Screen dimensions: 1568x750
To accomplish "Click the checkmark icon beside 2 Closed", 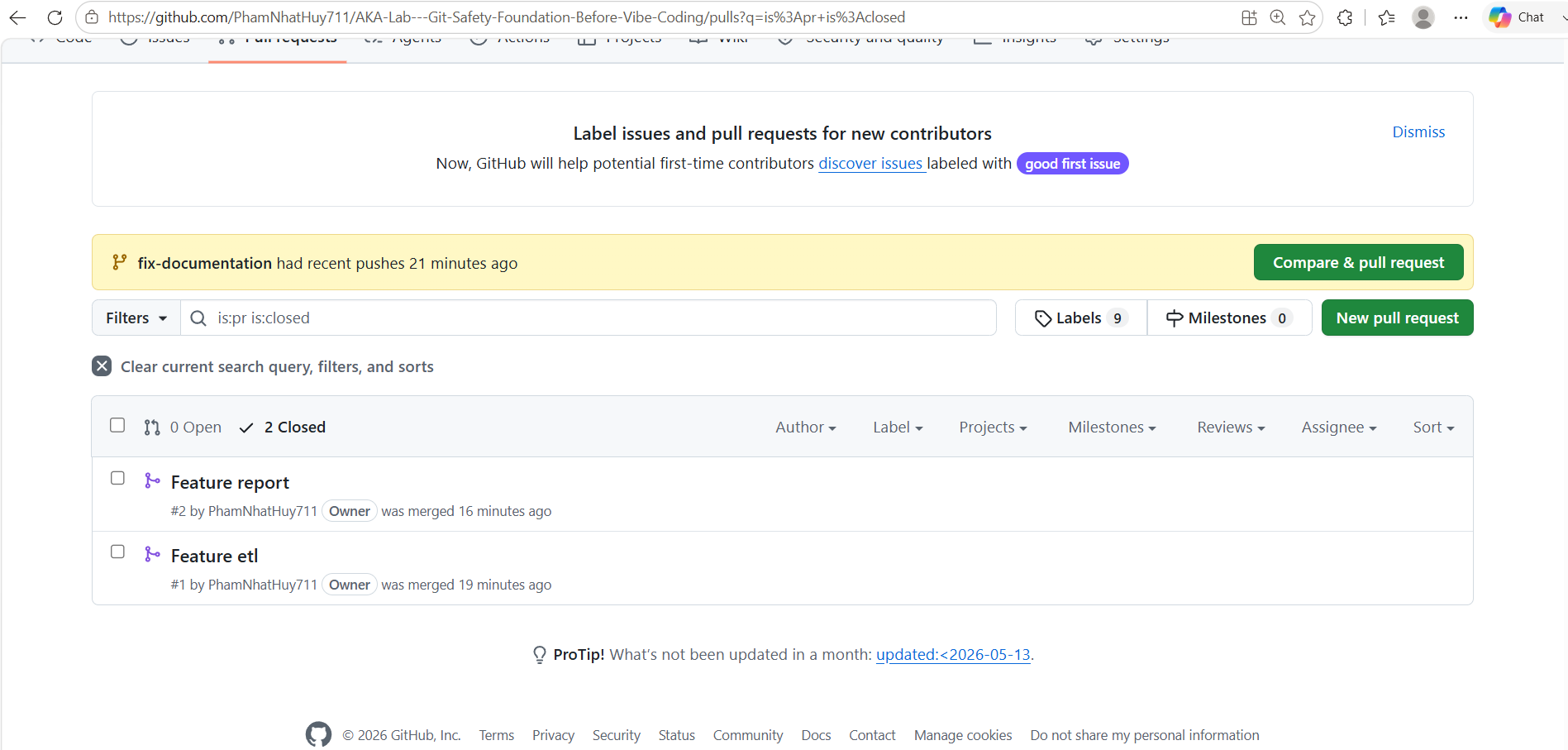I will click(246, 428).
